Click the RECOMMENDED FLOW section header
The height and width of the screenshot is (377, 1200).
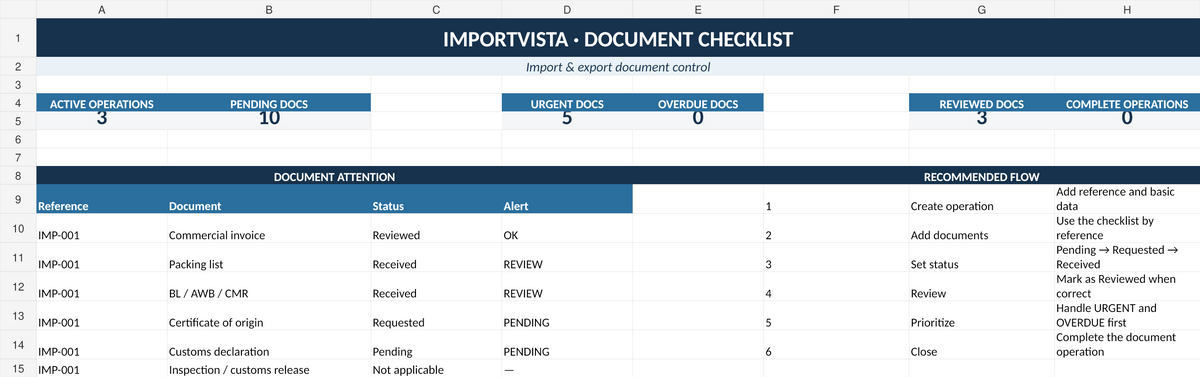pos(981,175)
